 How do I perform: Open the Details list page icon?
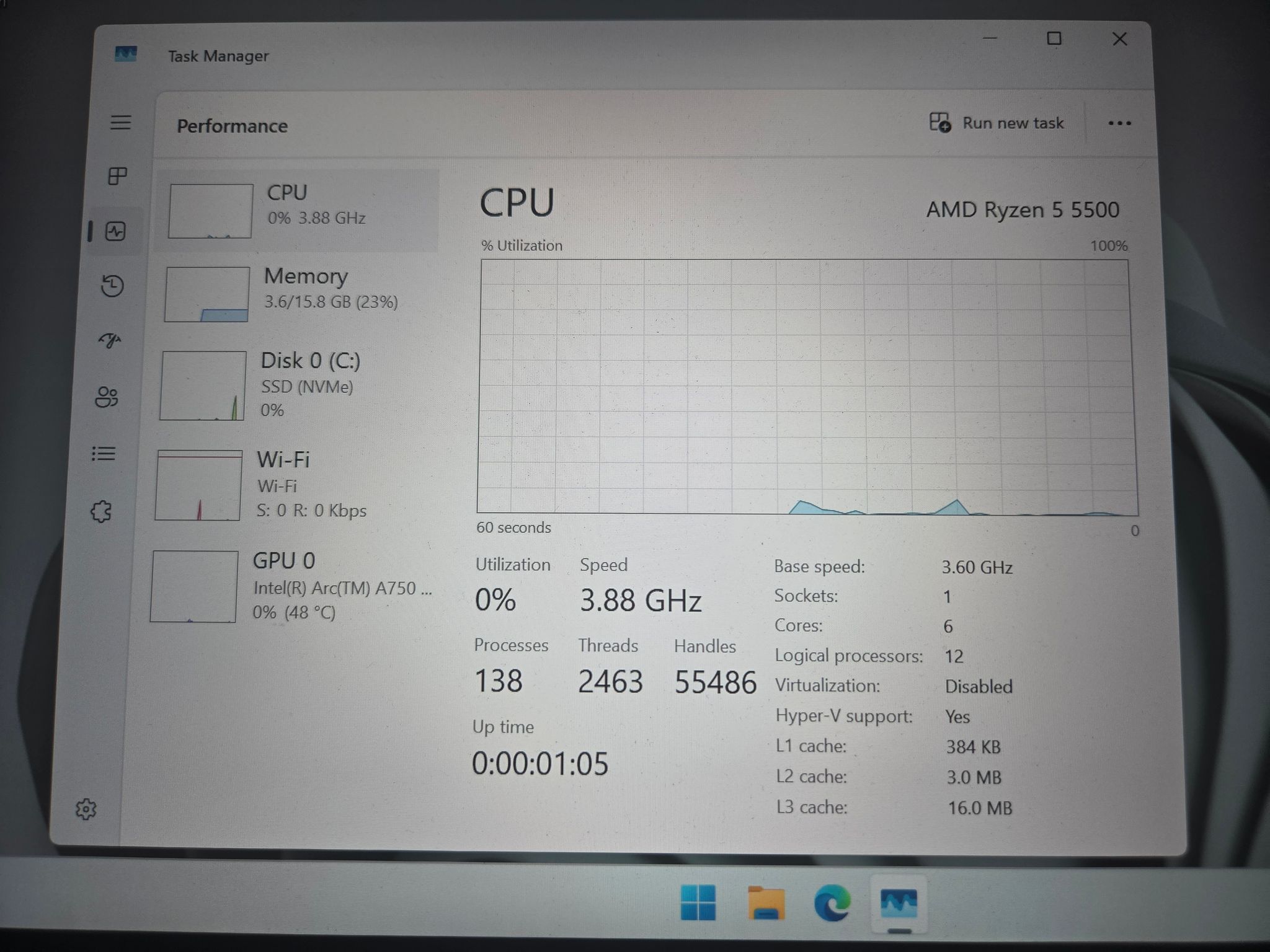click(104, 454)
